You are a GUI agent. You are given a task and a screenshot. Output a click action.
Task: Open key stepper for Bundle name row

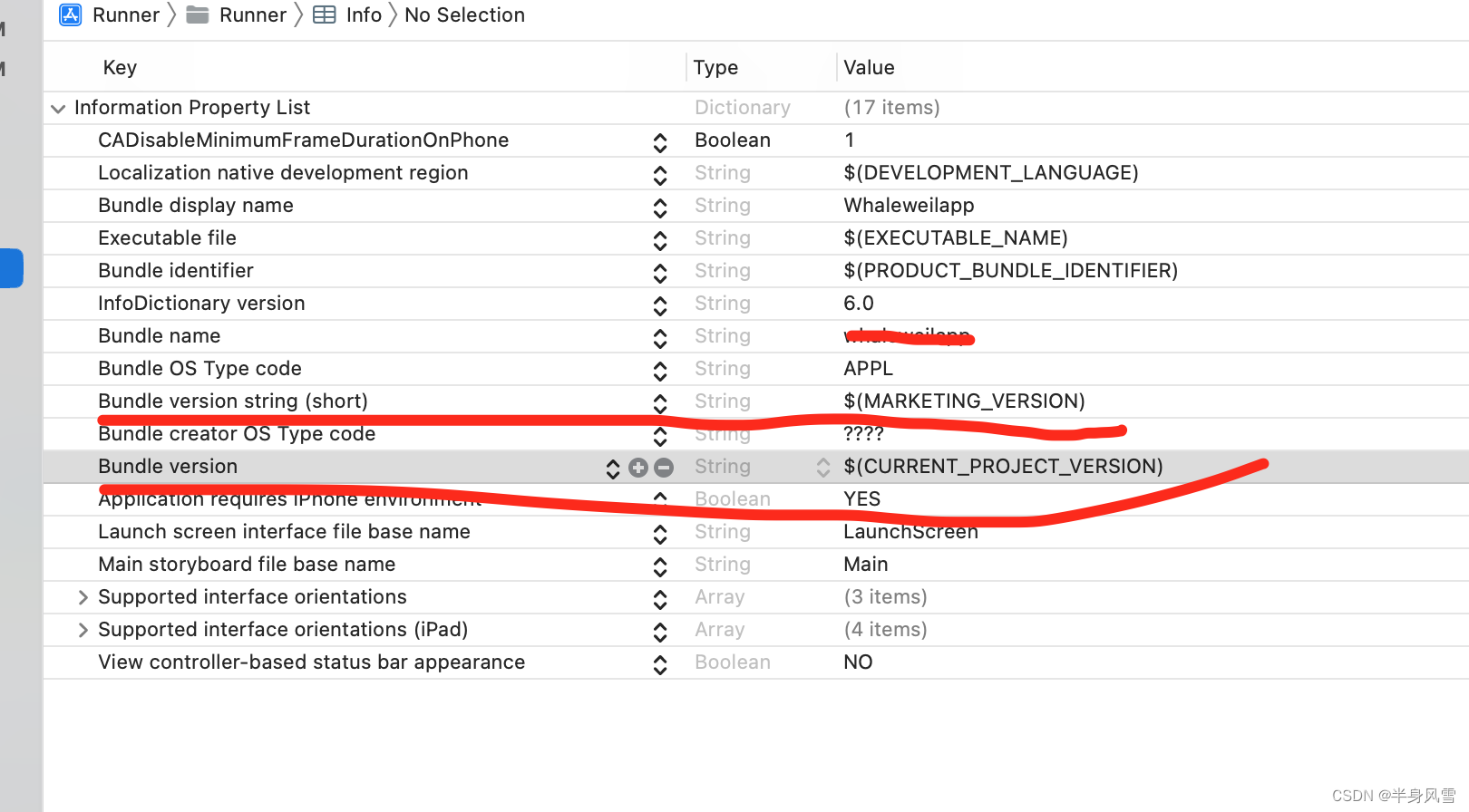coord(660,338)
